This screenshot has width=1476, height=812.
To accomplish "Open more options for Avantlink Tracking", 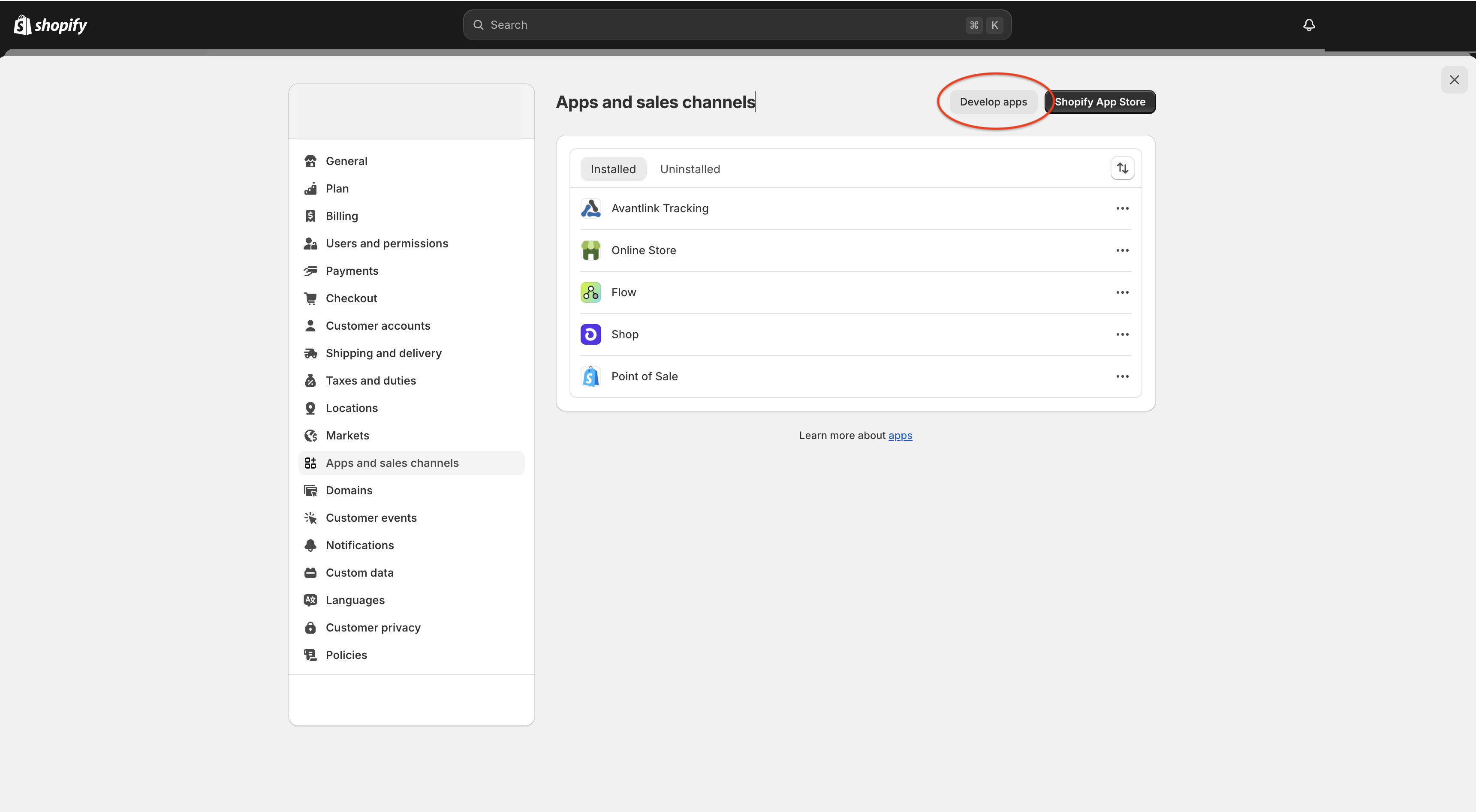I will point(1122,209).
